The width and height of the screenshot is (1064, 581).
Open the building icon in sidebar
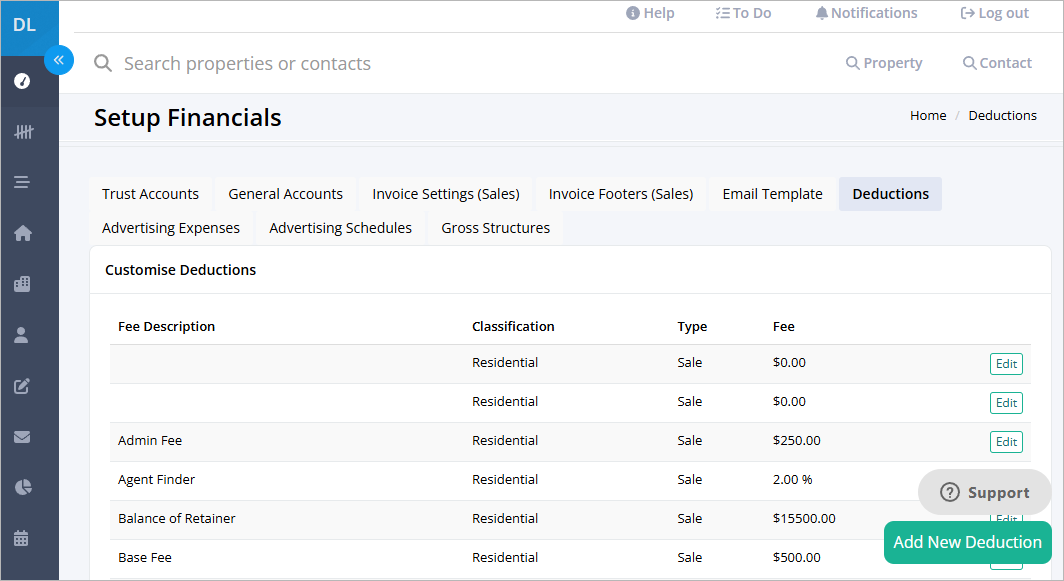click(22, 284)
